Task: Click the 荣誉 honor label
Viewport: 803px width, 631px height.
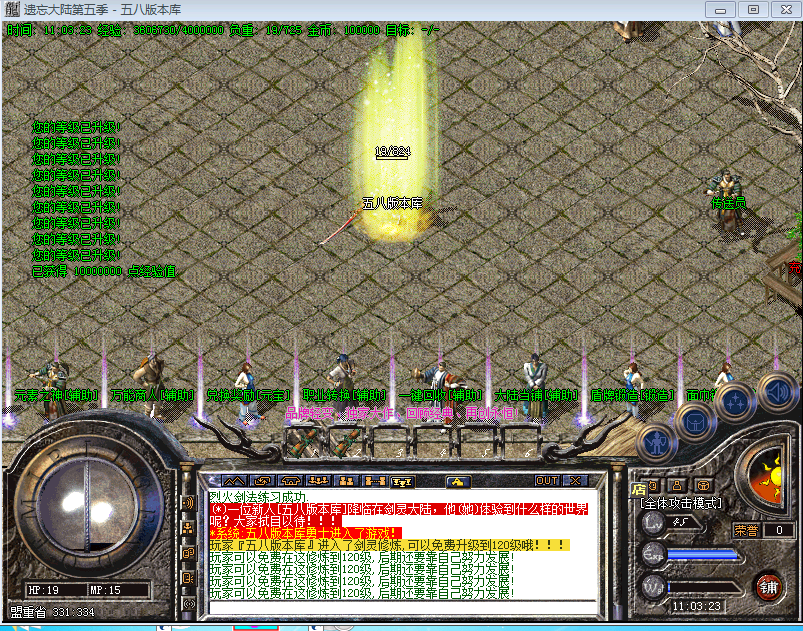Action: pos(746,530)
